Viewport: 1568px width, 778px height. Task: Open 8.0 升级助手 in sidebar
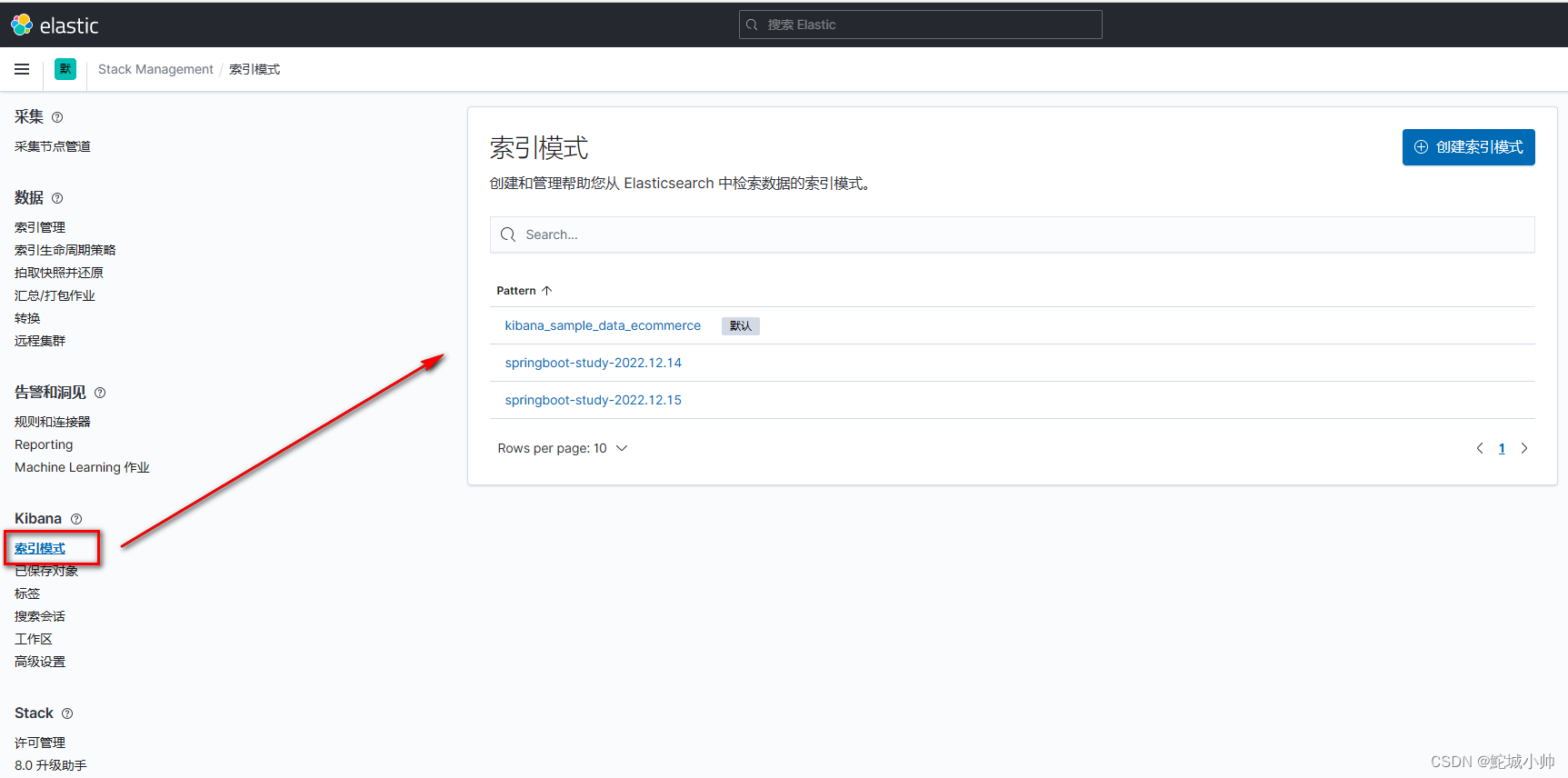coord(51,765)
